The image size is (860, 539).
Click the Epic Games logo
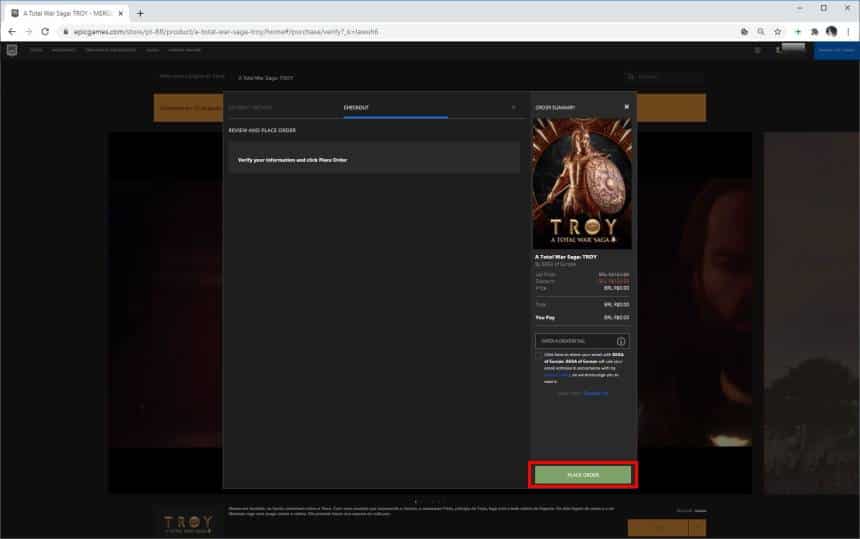coord(12,50)
